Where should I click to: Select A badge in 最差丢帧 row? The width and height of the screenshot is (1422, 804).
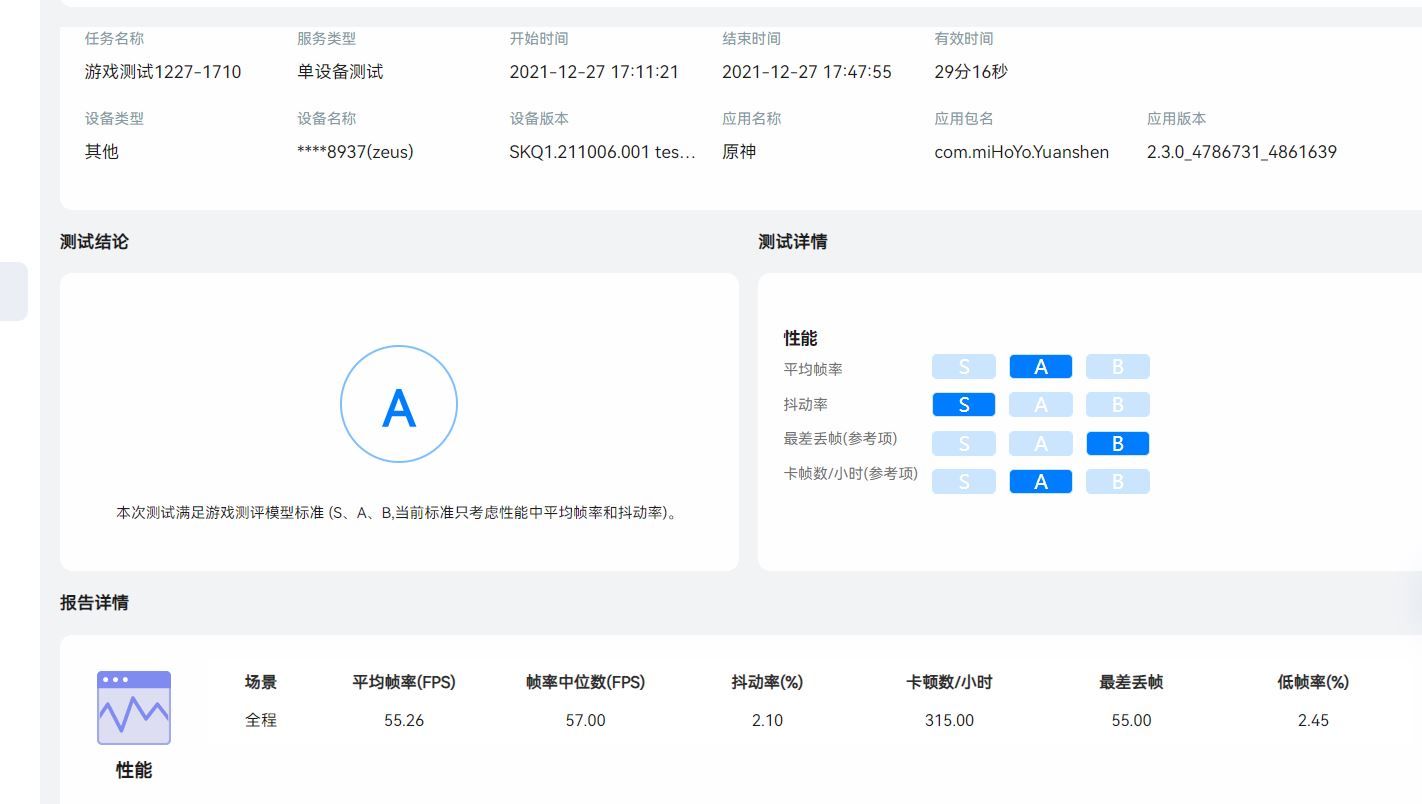click(x=1041, y=444)
